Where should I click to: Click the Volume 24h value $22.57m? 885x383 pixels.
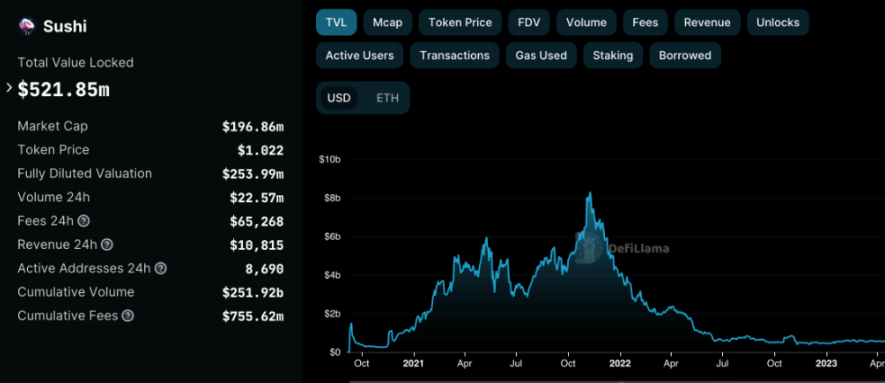(257, 197)
